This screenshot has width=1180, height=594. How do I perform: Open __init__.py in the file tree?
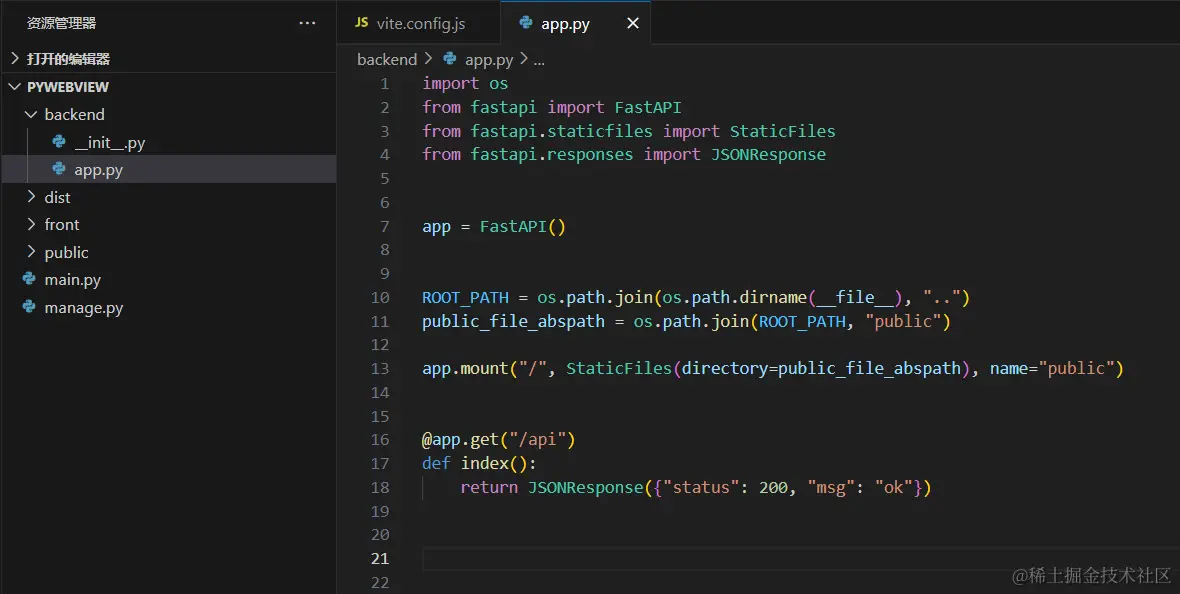(x=169, y=142)
